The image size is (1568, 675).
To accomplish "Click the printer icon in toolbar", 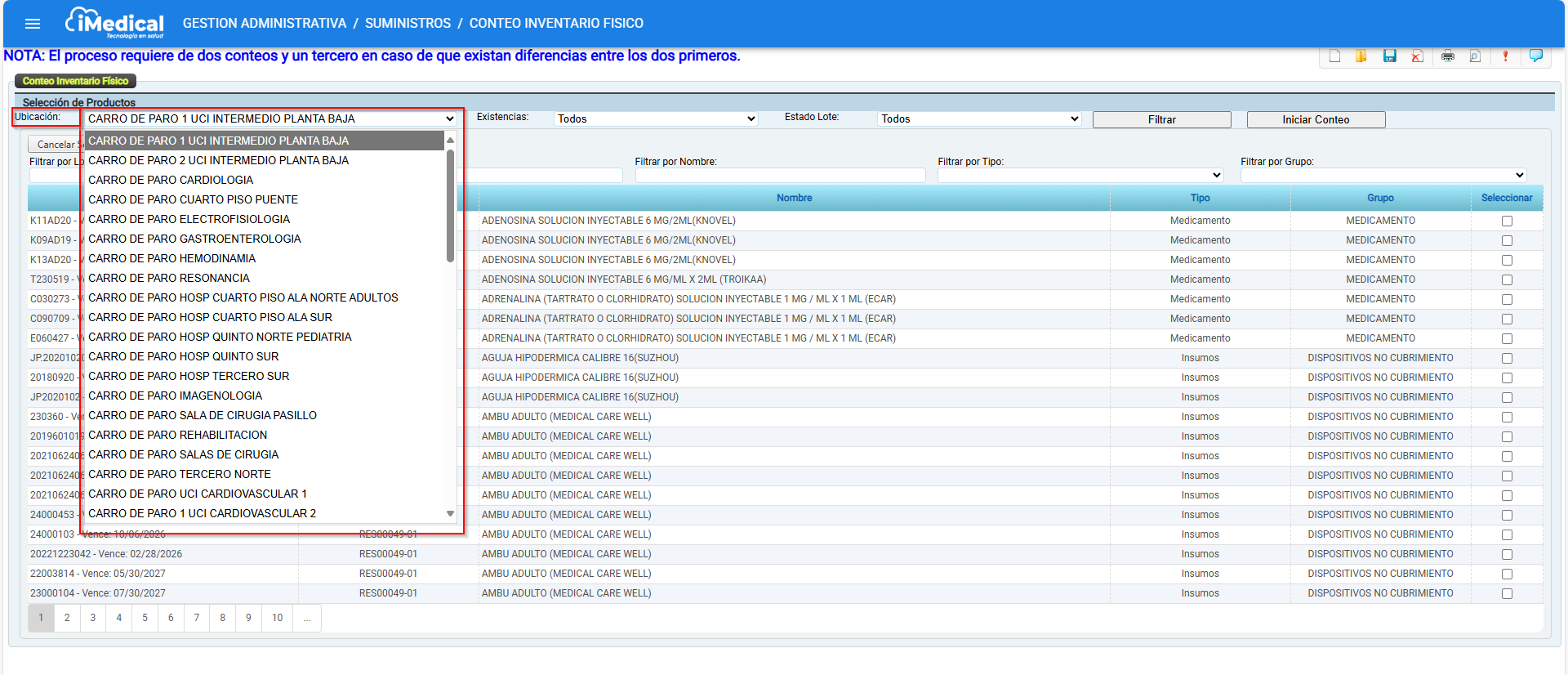I will click(x=1448, y=56).
